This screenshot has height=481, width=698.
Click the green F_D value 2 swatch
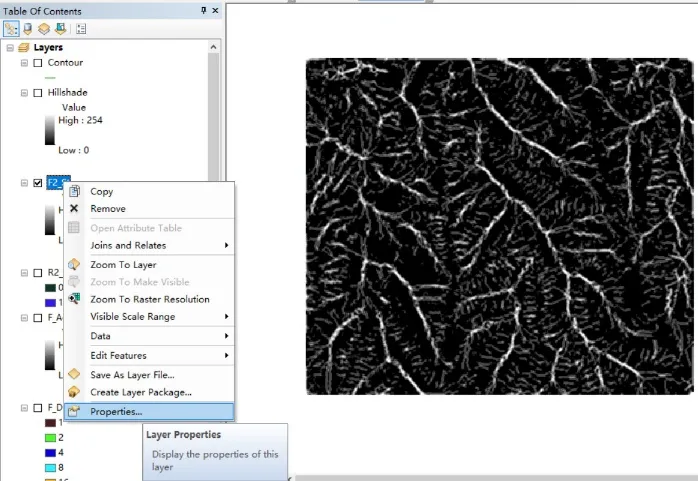pyautogui.click(x=50, y=437)
